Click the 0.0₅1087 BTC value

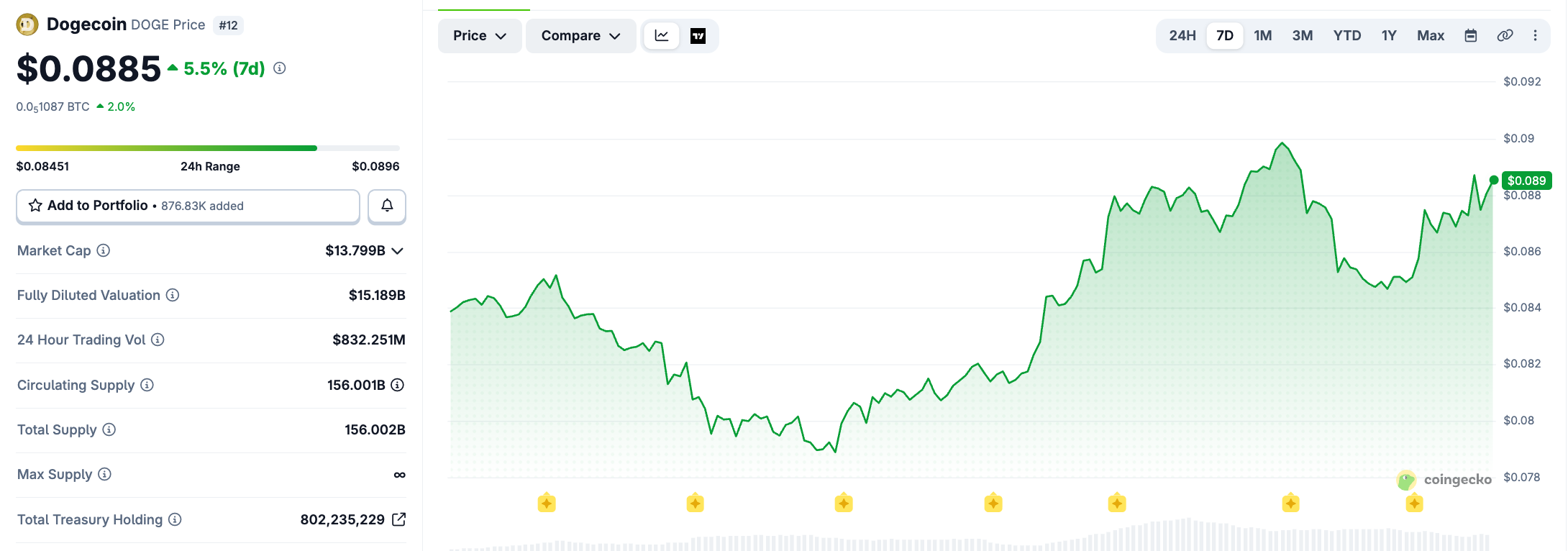[53, 106]
